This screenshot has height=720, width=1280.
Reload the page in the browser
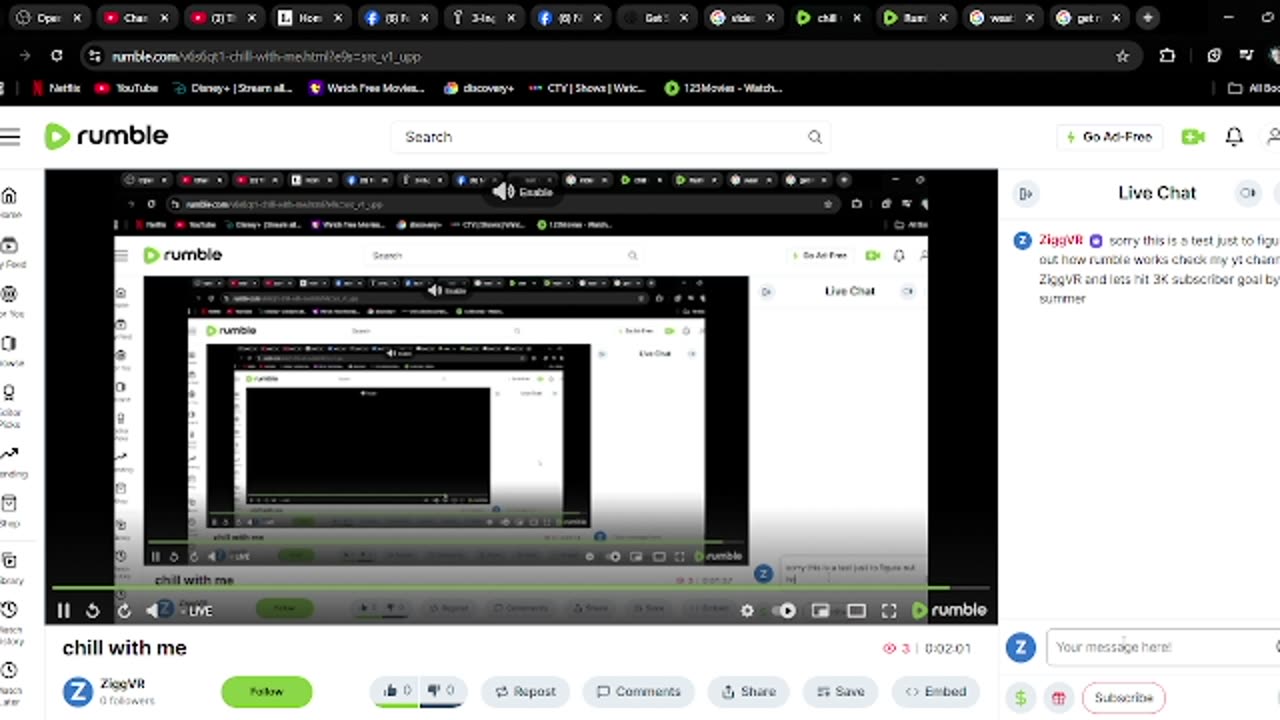click(x=57, y=57)
